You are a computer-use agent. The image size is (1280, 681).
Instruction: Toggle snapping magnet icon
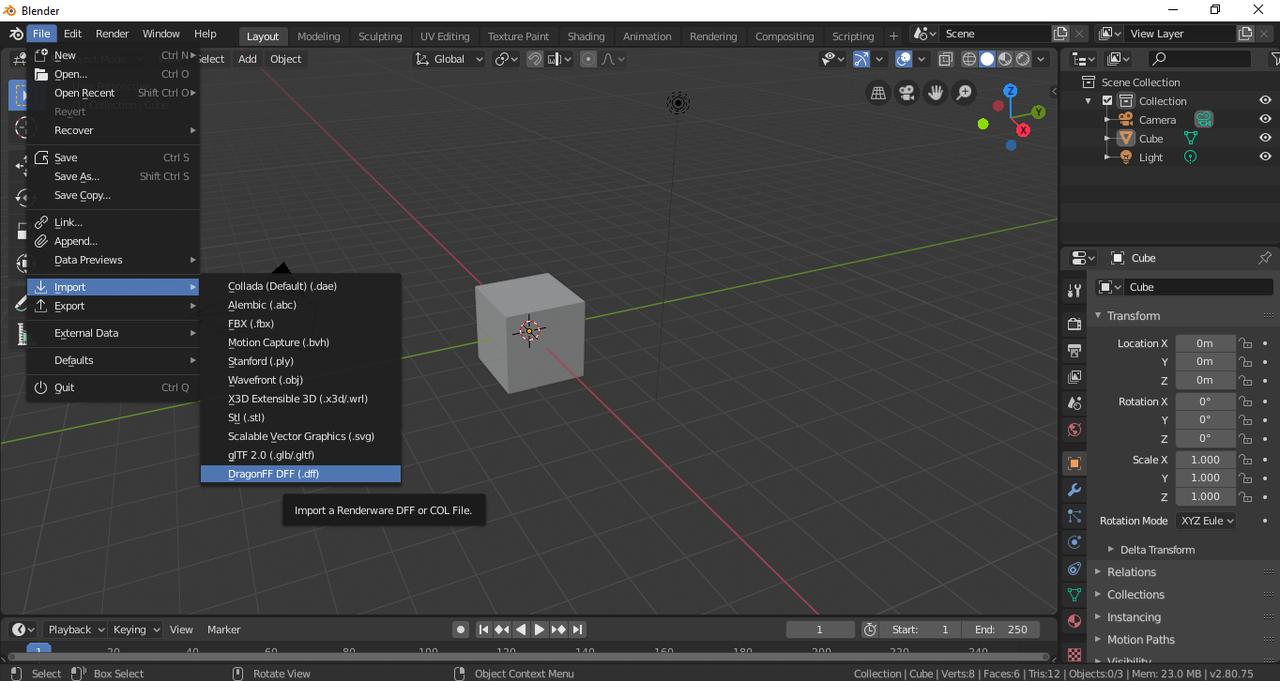click(x=535, y=59)
